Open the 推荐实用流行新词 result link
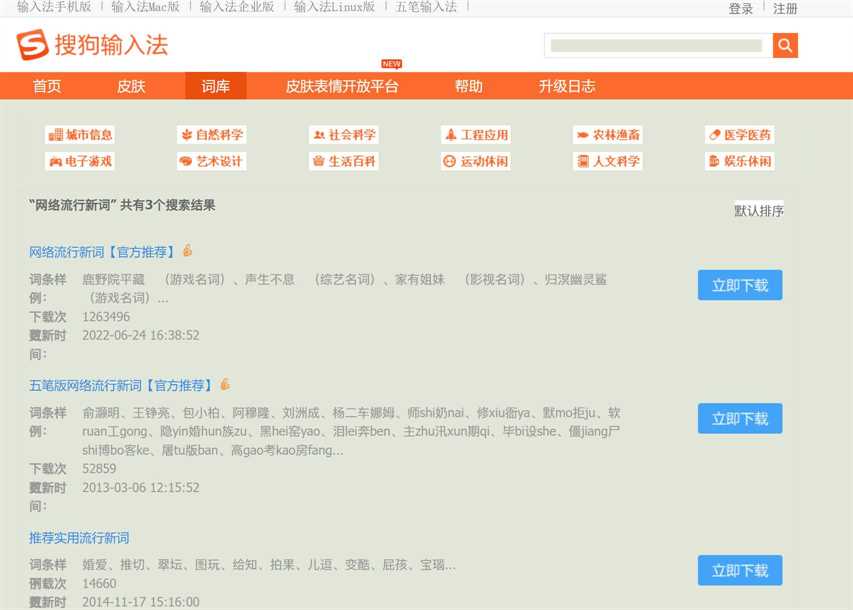 tap(79, 538)
